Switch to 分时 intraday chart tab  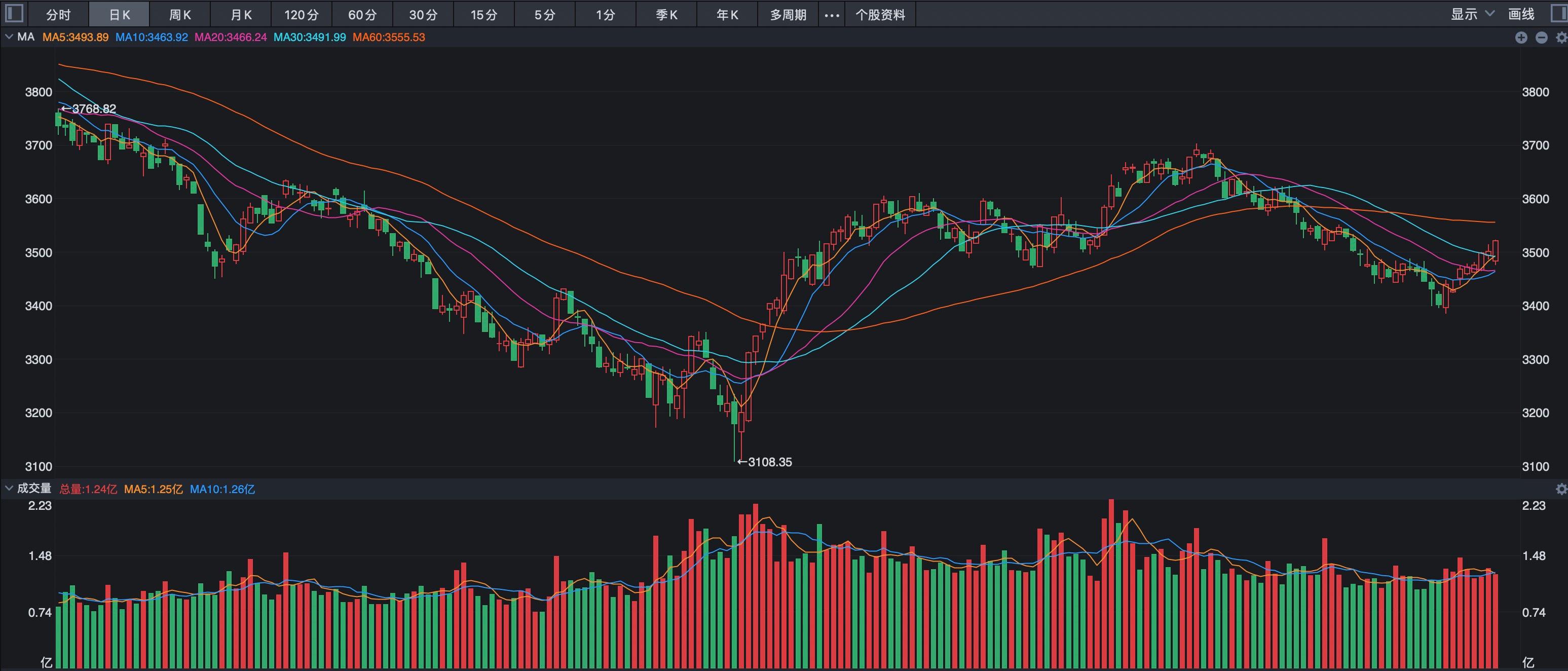pos(58,15)
